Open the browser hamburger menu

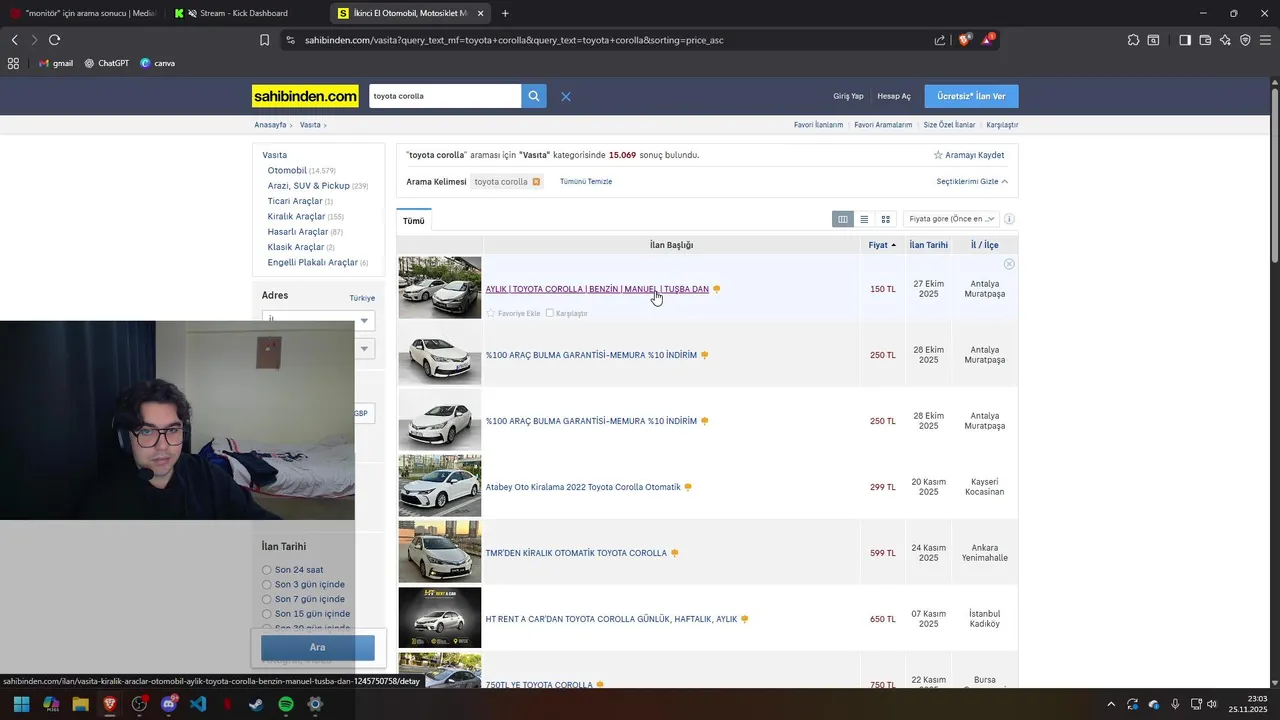[x=1265, y=40]
